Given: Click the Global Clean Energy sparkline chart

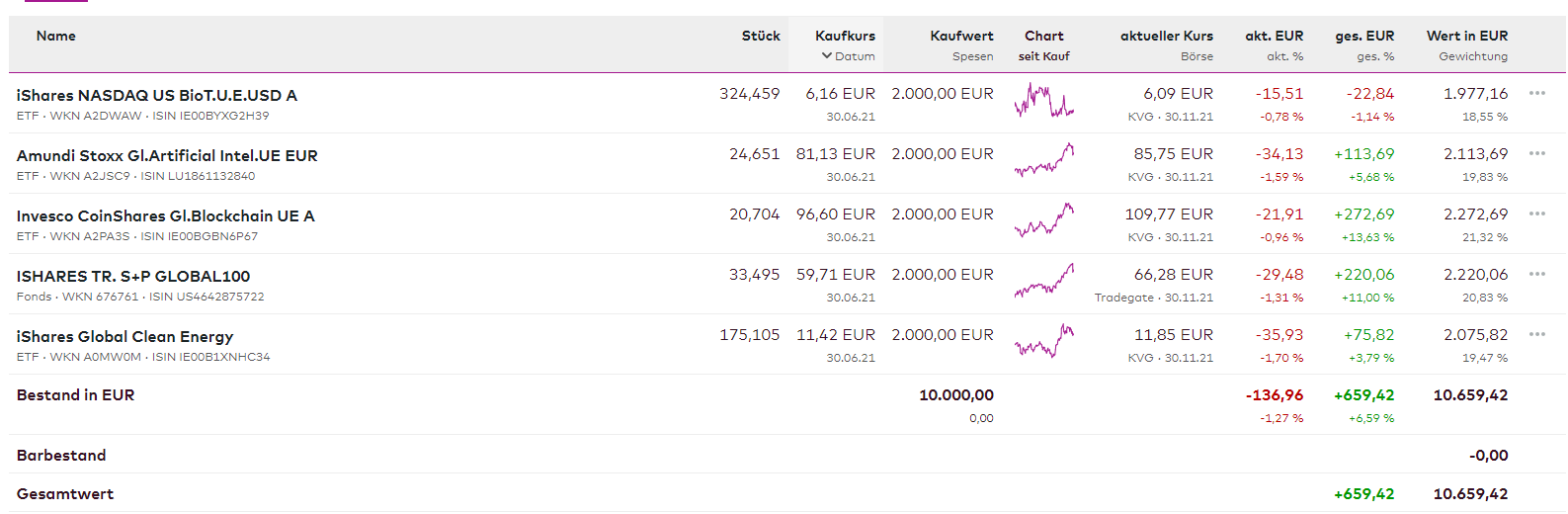Looking at the screenshot, I should click(1043, 342).
